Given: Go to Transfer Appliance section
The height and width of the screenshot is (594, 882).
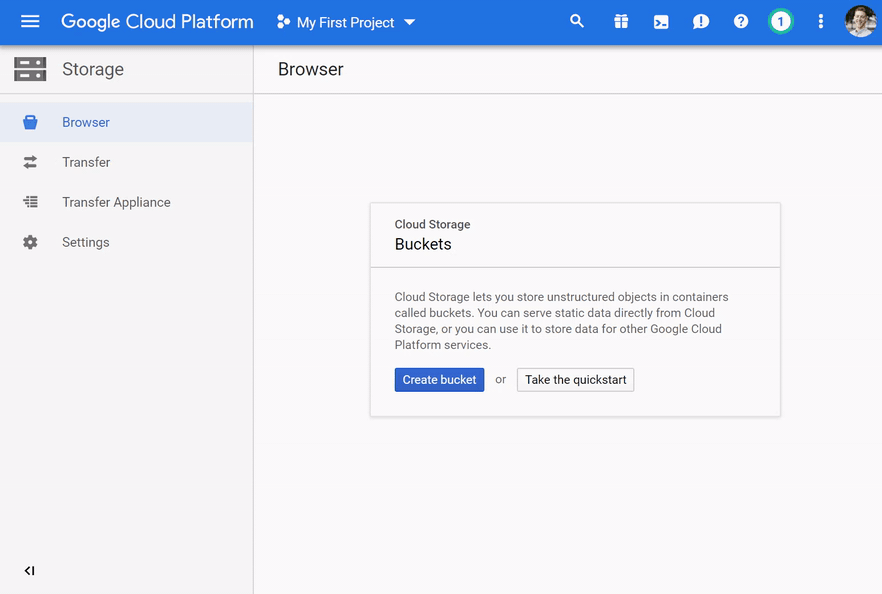Looking at the screenshot, I should tap(116, 202).
